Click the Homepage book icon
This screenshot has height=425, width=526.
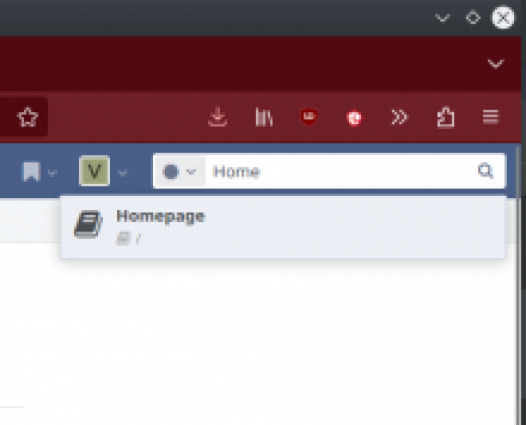(x=88, y=224)
